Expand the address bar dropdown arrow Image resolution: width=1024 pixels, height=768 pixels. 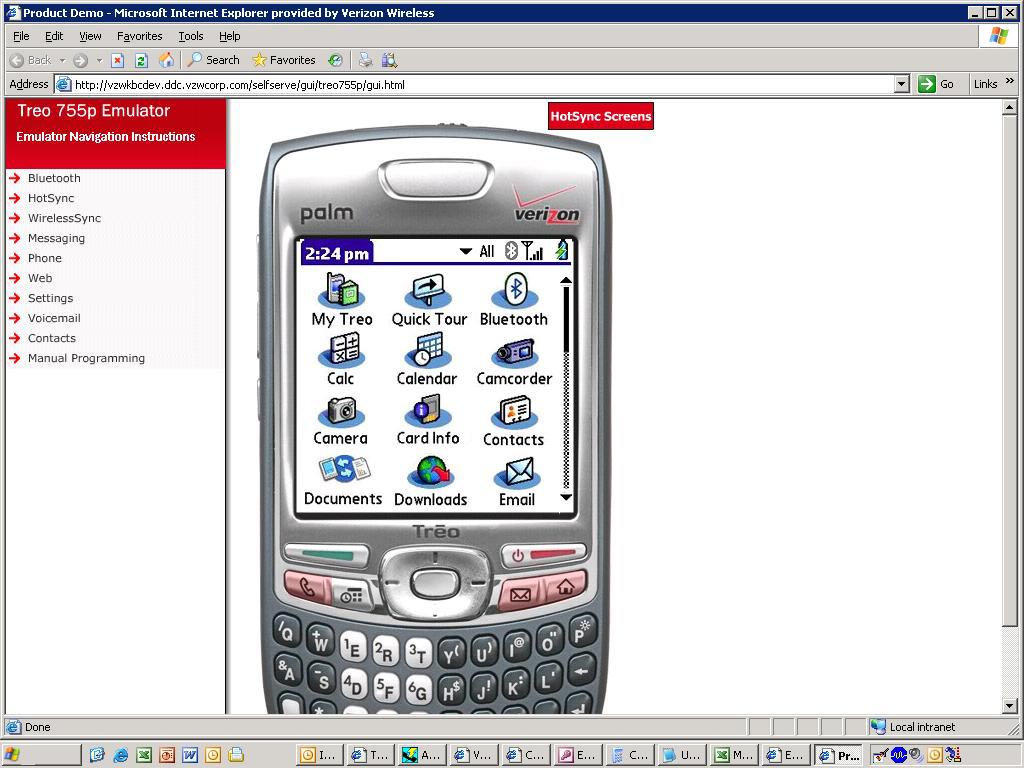coord(902,84)
